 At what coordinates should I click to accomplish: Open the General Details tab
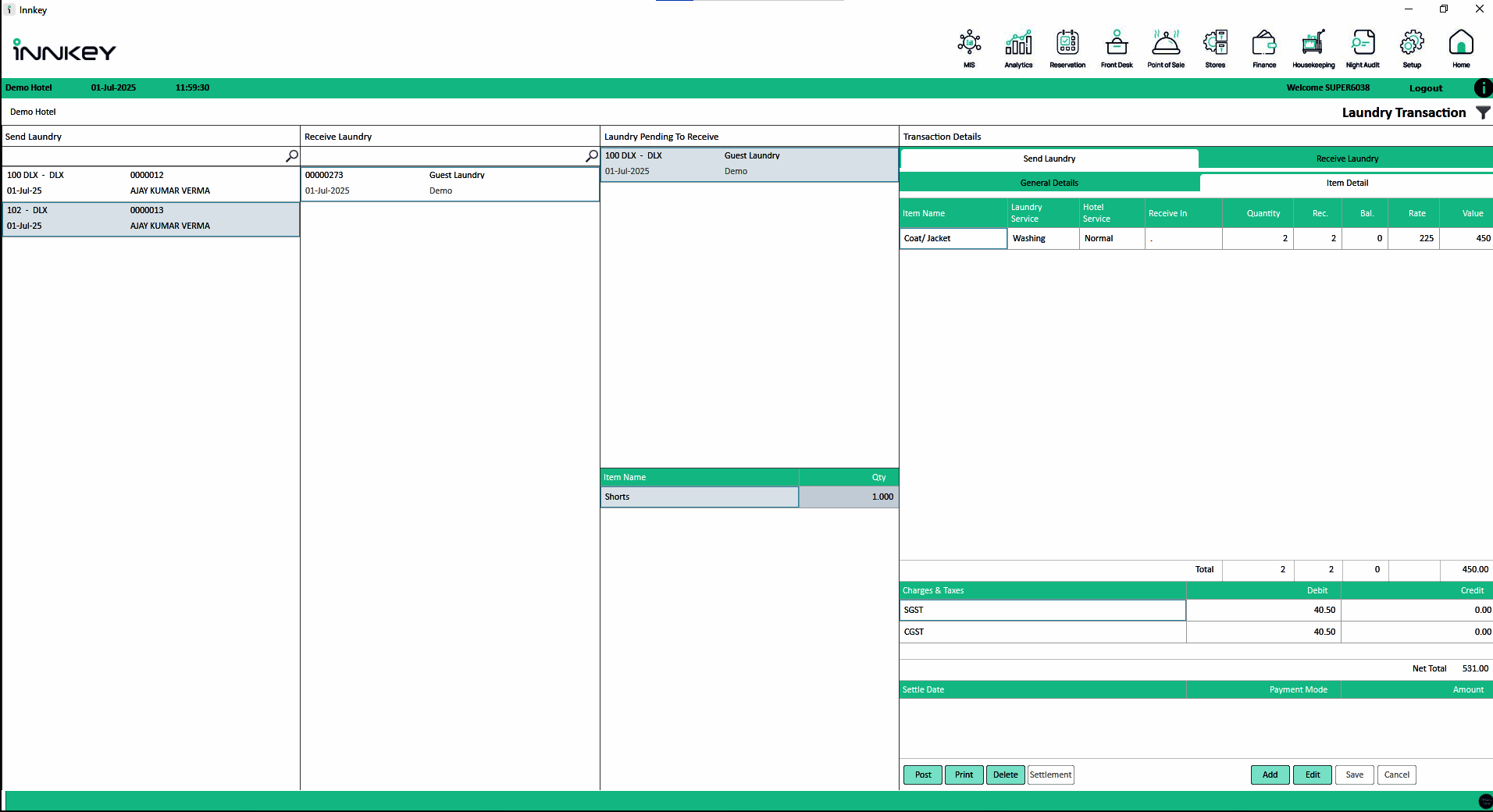click(1049, 183)
